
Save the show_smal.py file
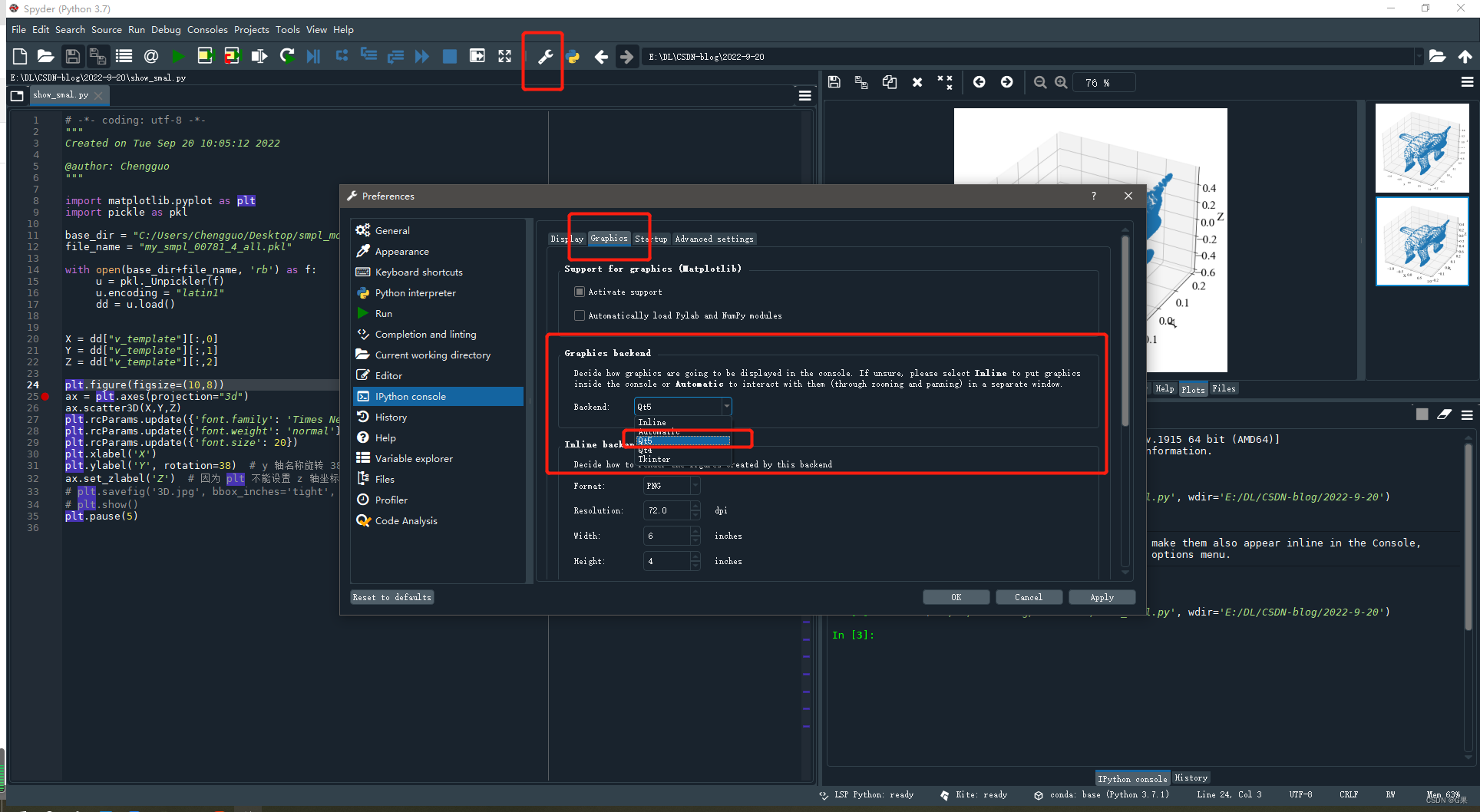click(72, 56)
